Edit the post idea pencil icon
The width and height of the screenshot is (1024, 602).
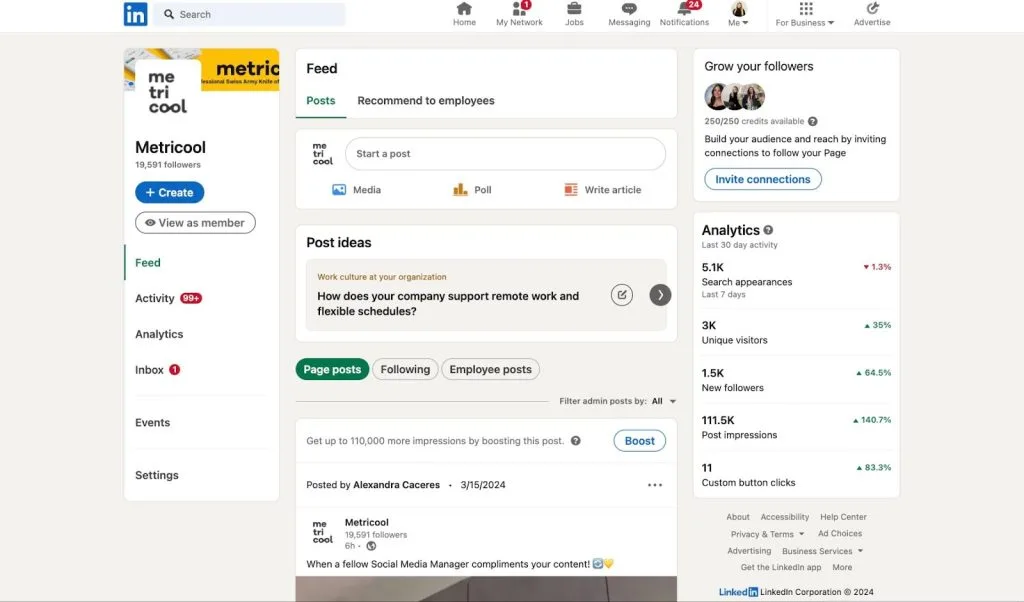coord(622,295)
